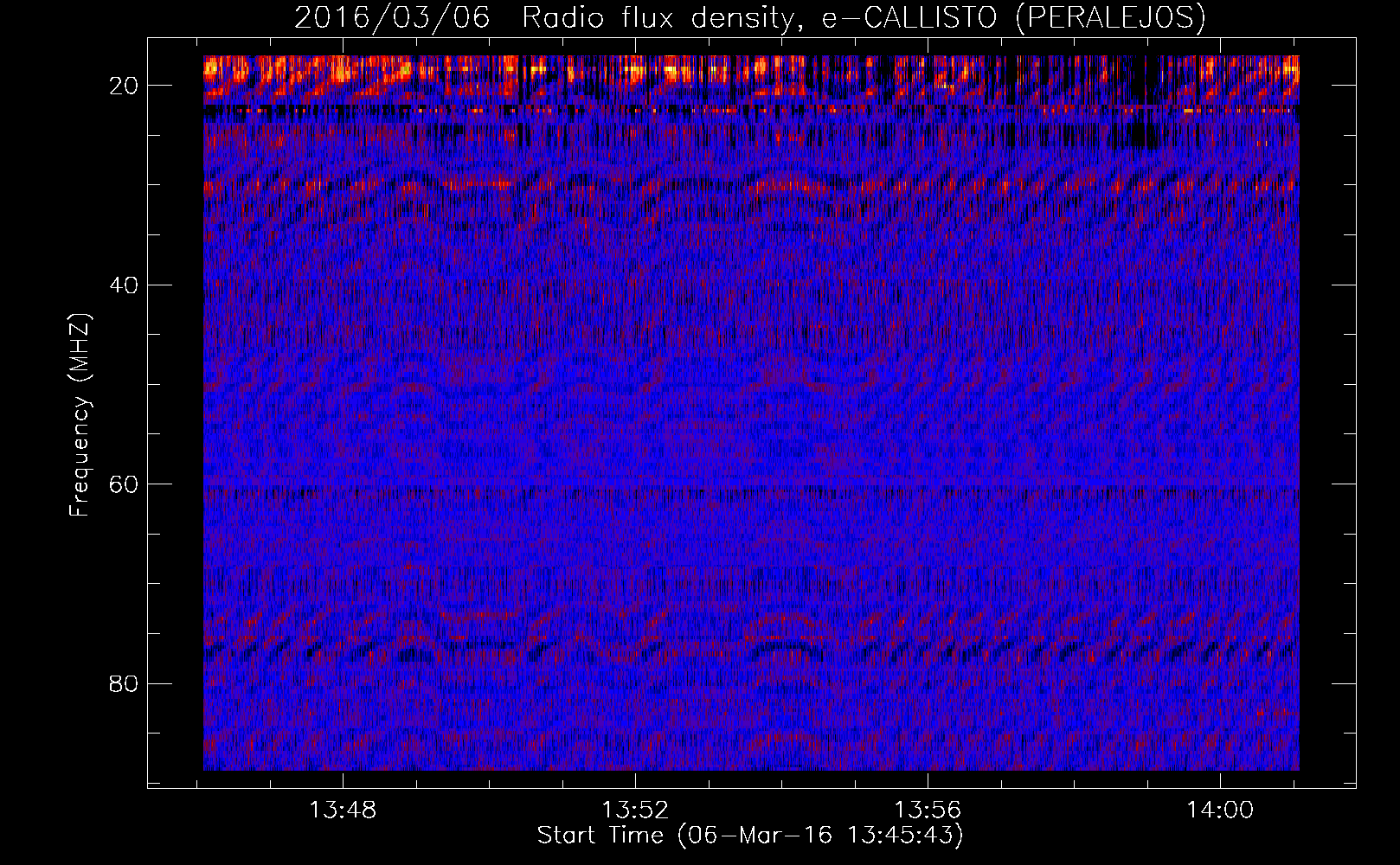
Task: Click the 14:00 time tick label
Action: (1220, 811)
